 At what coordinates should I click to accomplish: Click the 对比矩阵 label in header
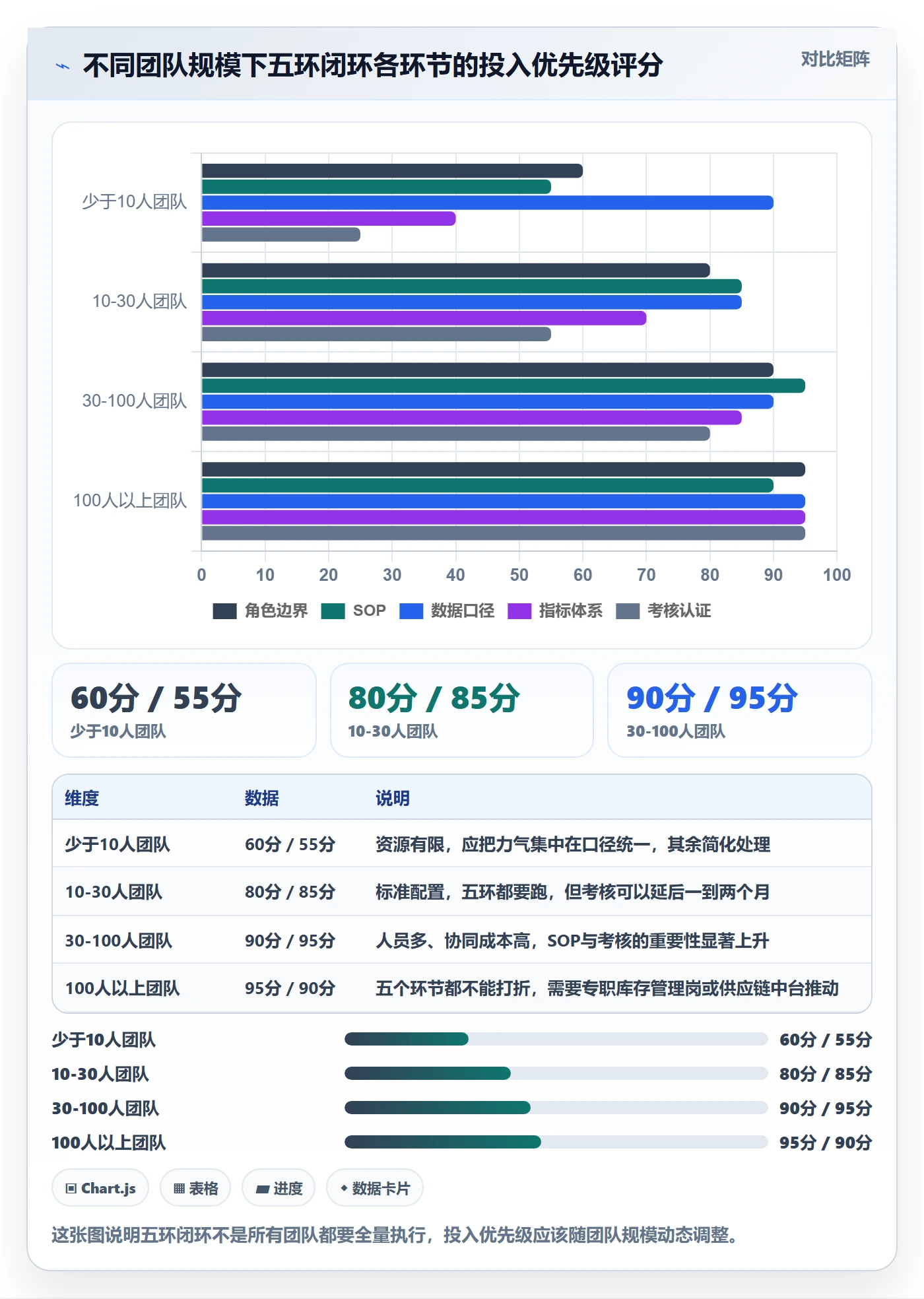click(835, 59)
